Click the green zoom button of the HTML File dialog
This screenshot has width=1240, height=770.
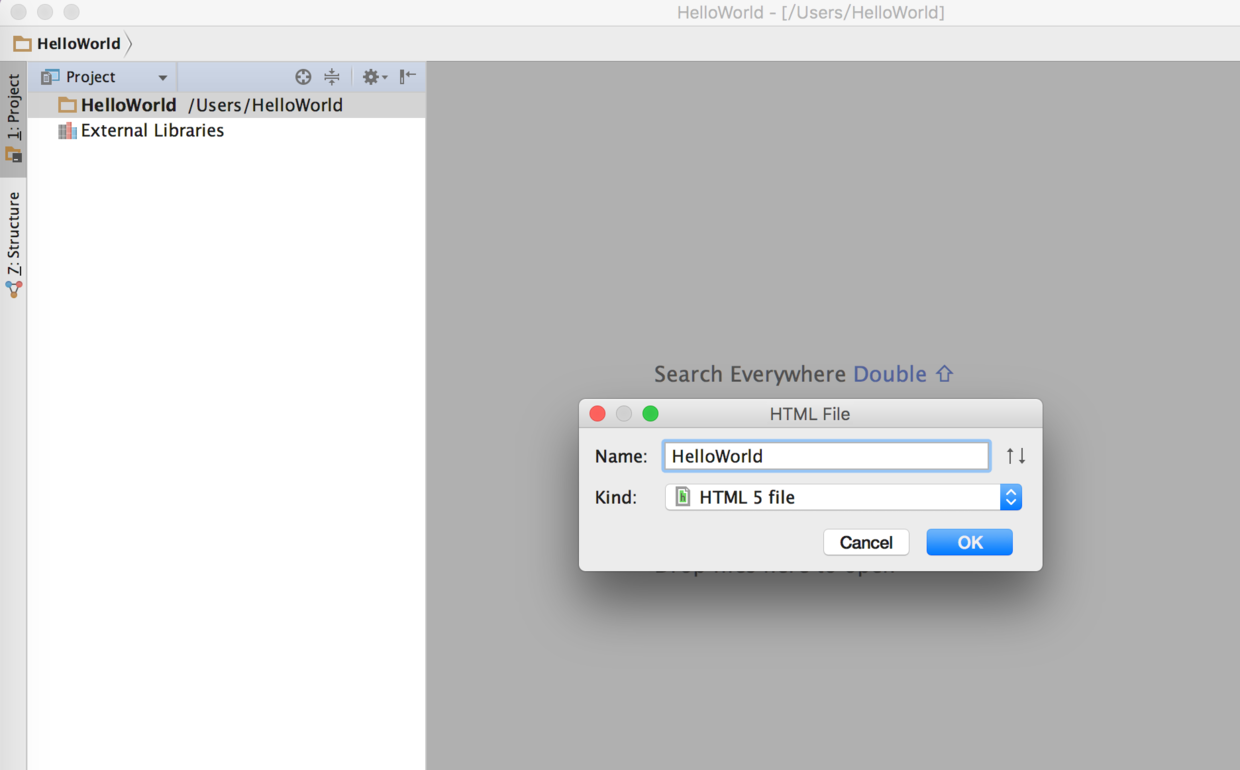point(650,414)
